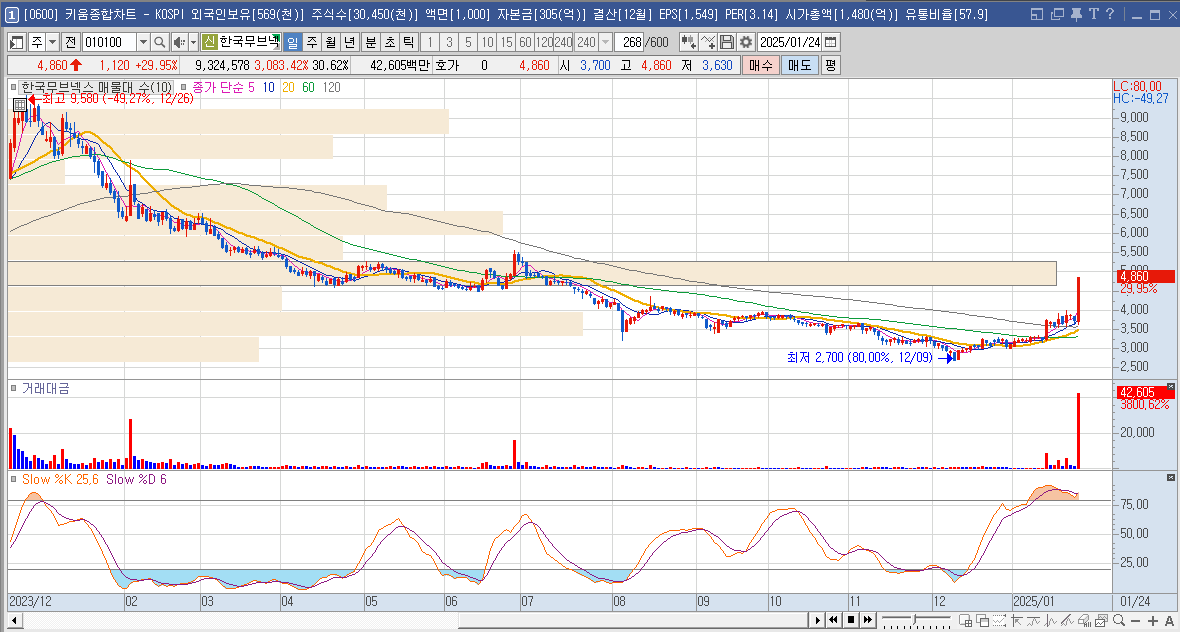
Task: Select the tick 틱 period toggle
Action: (407, 42)
